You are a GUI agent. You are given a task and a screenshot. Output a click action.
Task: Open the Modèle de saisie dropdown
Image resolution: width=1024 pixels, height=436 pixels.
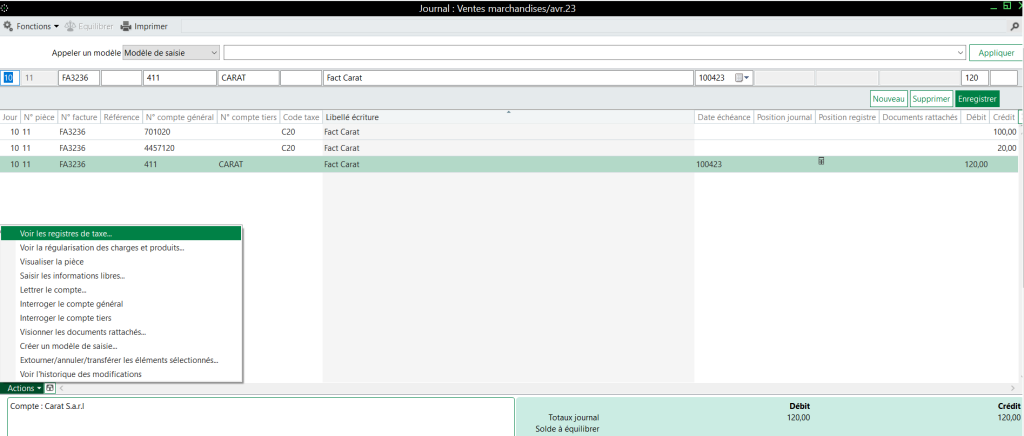point(212,52)
